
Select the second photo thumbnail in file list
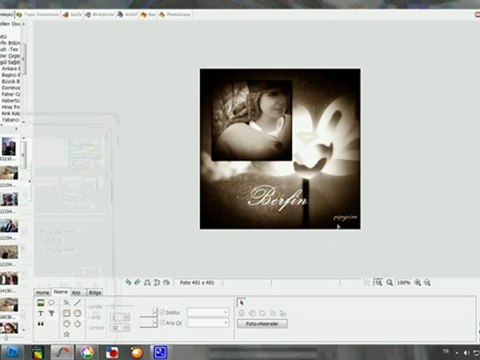point(9,173)
